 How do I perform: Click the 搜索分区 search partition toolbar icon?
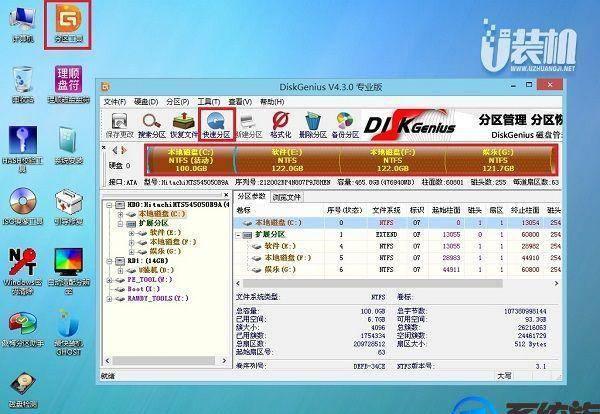[x=152, y=125]
